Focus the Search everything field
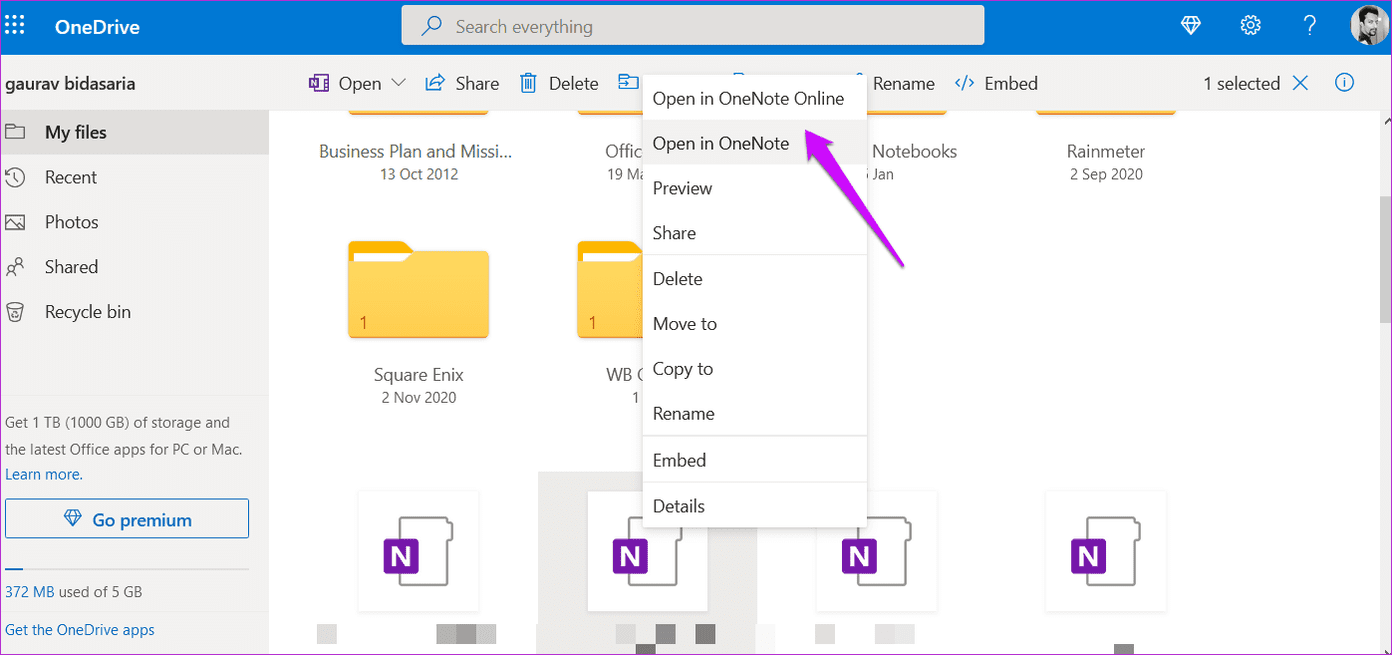 [693, 26]
